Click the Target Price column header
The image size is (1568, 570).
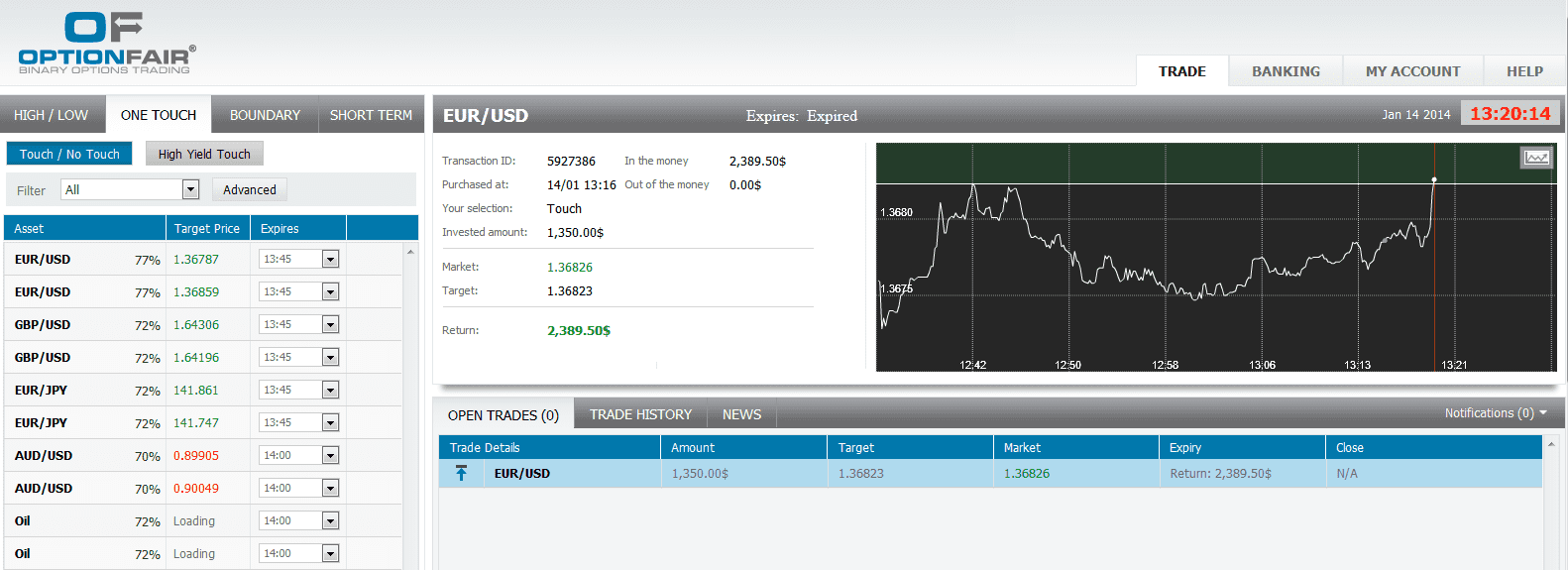coord(206,228)
